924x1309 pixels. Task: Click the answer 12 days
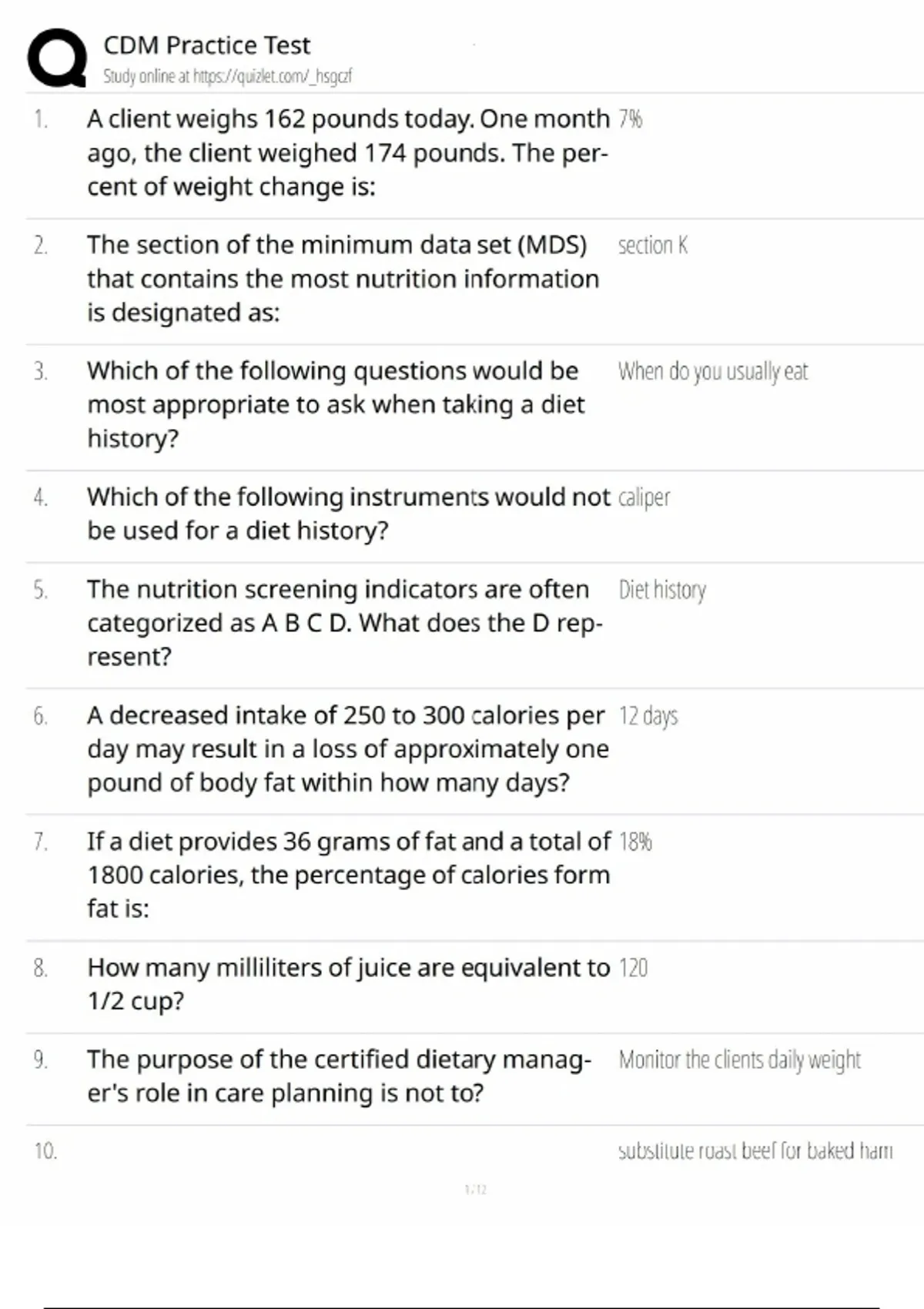pyautogui.click(x=648, y=715)
